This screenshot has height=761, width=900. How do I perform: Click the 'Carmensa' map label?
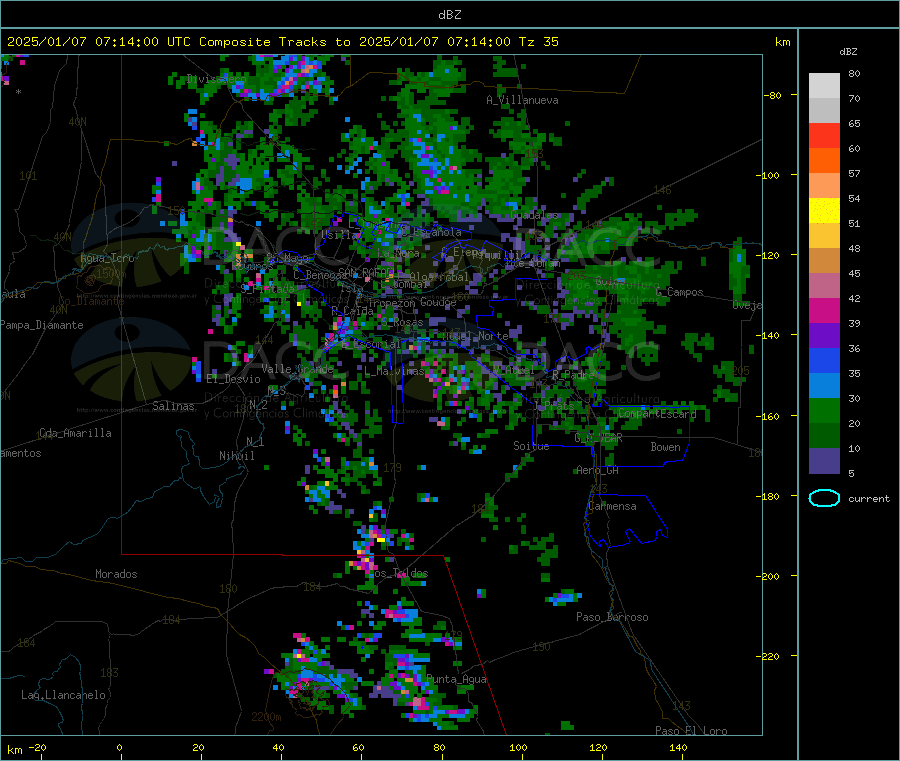612,506
